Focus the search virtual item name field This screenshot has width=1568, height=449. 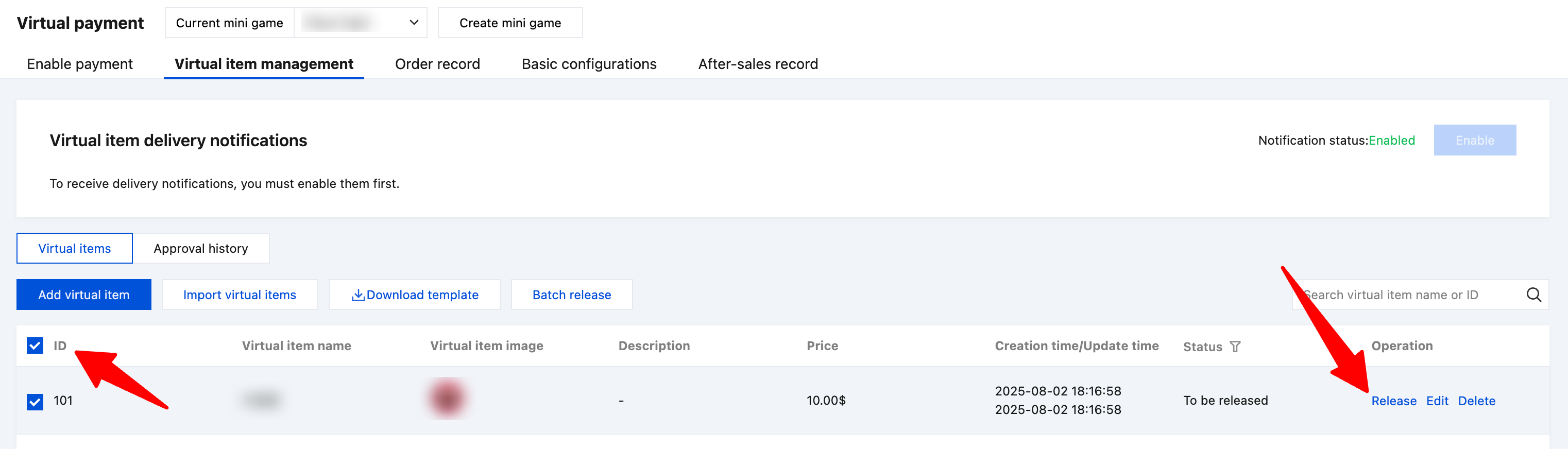pyautogui.click(x=1406, y=295)
